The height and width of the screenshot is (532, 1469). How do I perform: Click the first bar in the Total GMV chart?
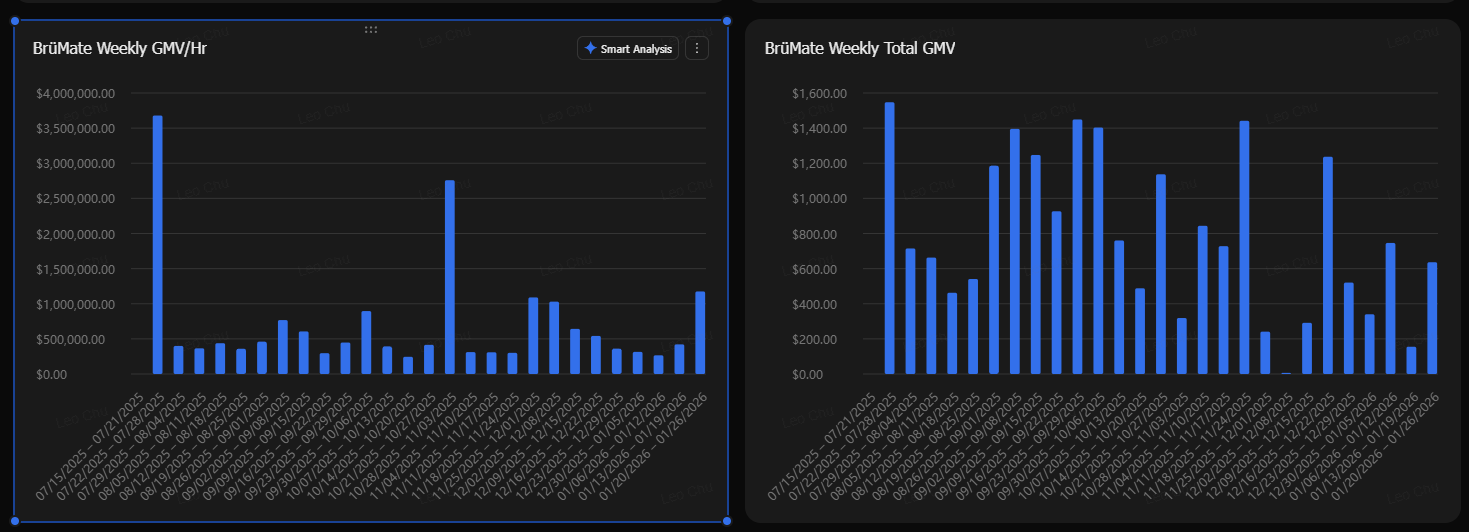[889, 238]
